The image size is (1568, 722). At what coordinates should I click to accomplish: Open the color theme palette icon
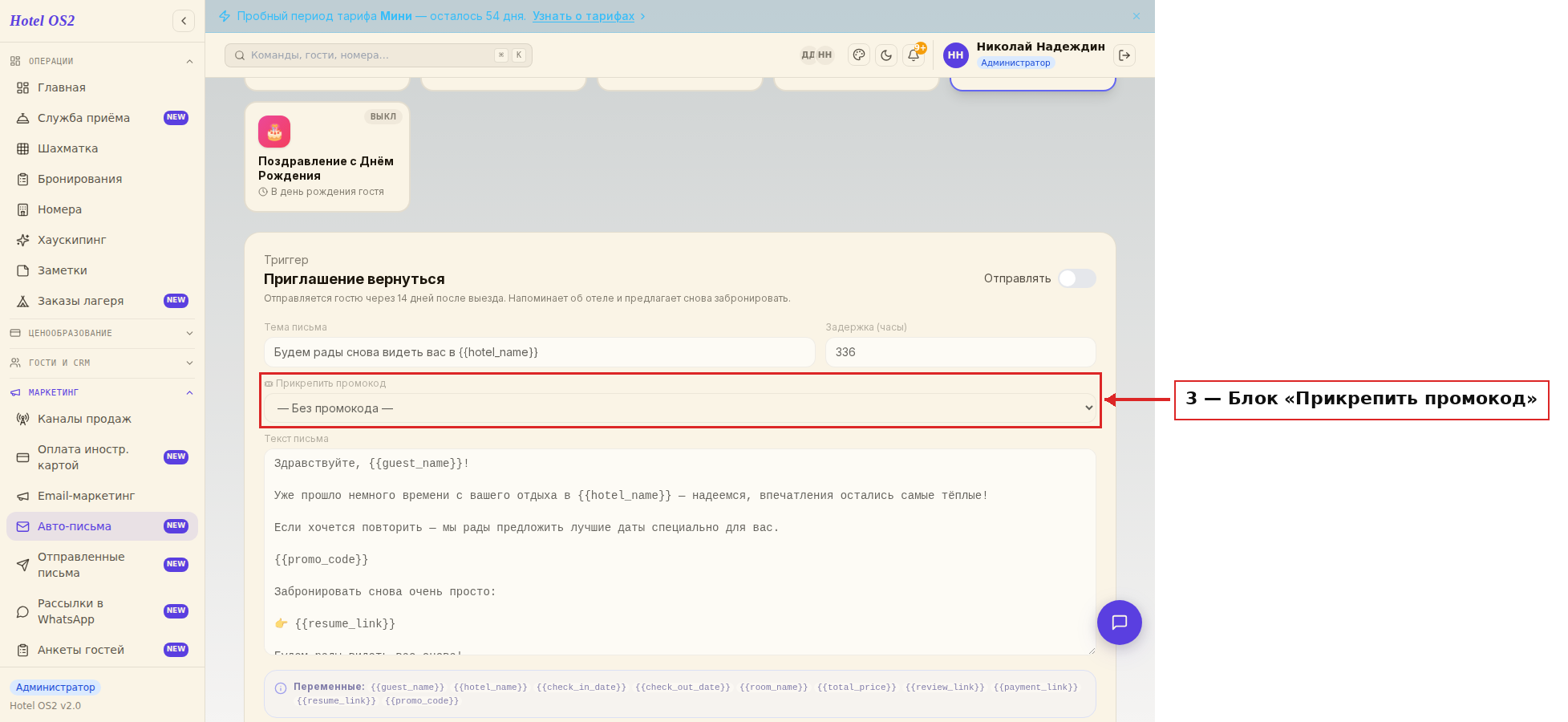point(859,55)
